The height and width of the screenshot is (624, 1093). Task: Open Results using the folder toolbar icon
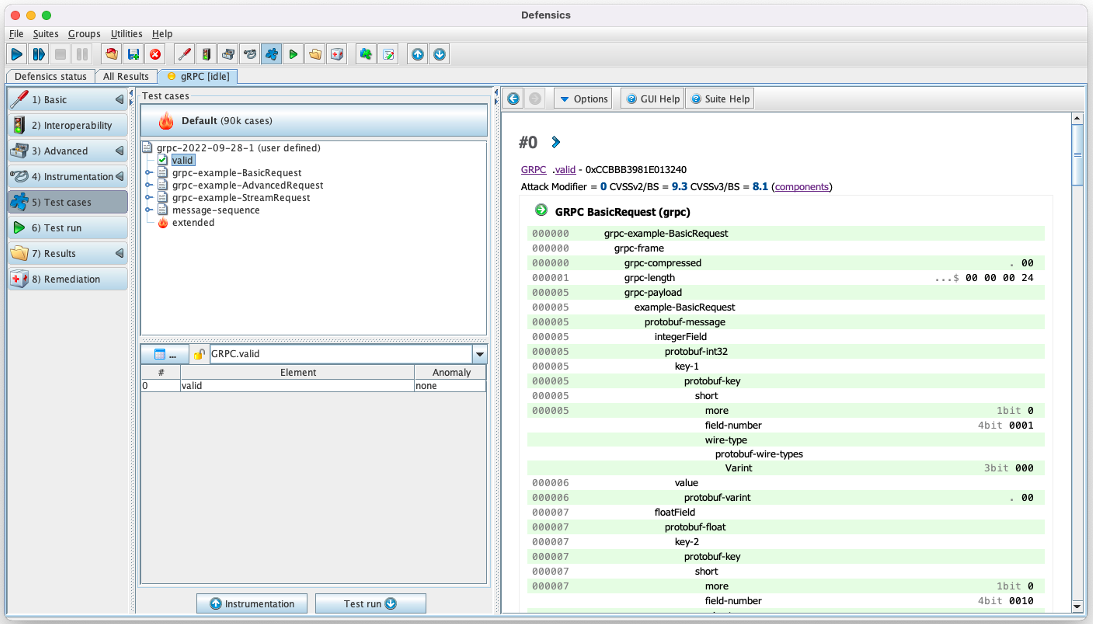click(x=316, y=54)
